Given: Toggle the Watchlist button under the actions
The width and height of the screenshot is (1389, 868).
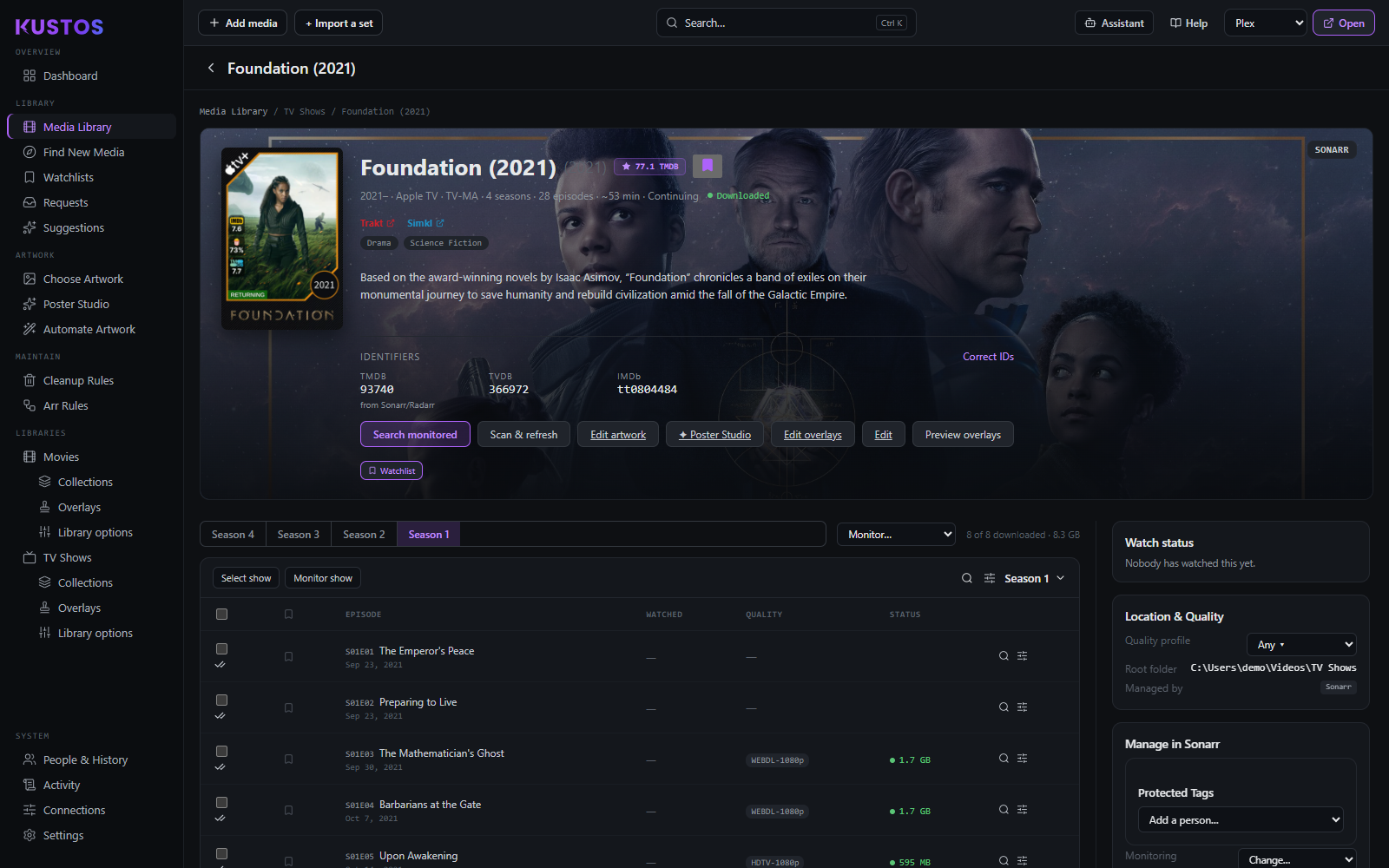Looking at the screenshot, I should [392, 470].
